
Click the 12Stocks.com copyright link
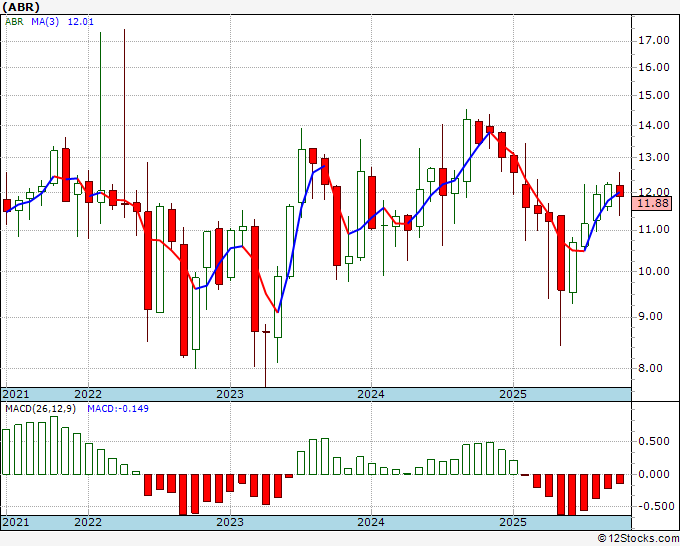pos(638,538)
